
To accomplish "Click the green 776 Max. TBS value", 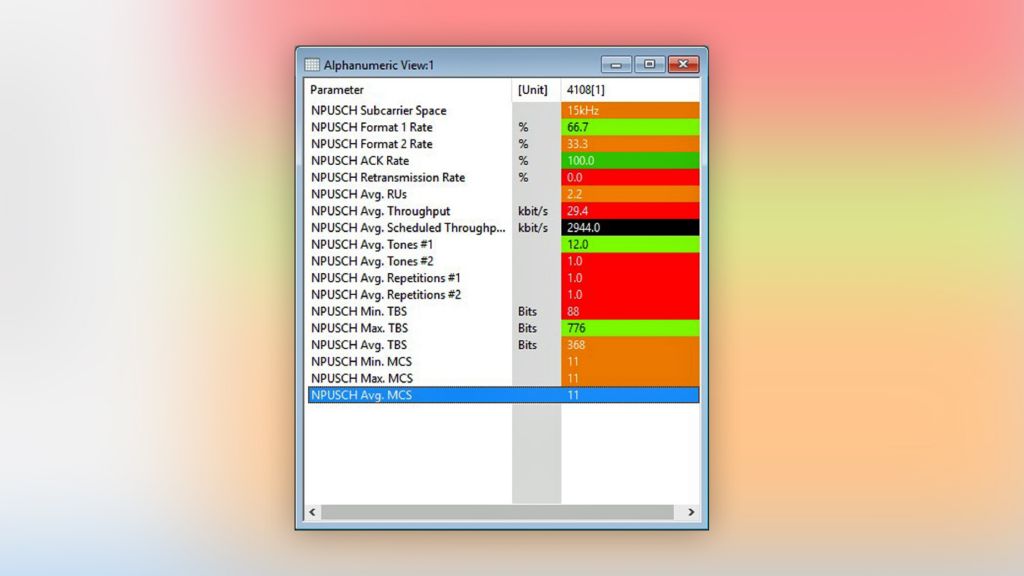I will click(629, 328).
